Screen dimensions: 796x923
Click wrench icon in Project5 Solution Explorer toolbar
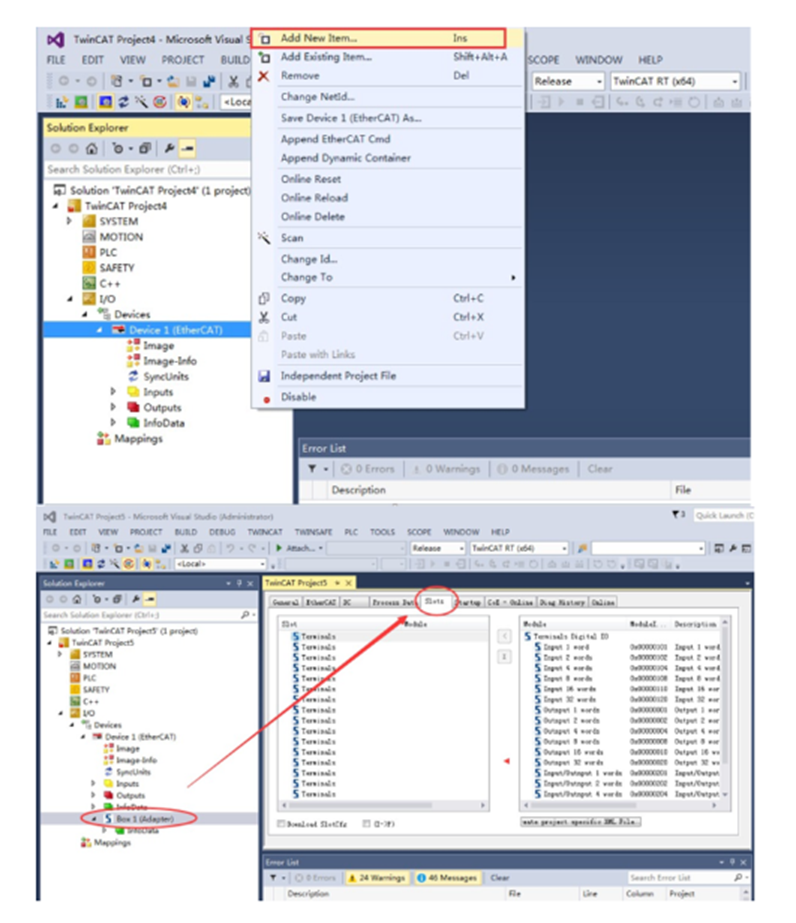click(136, 599)
